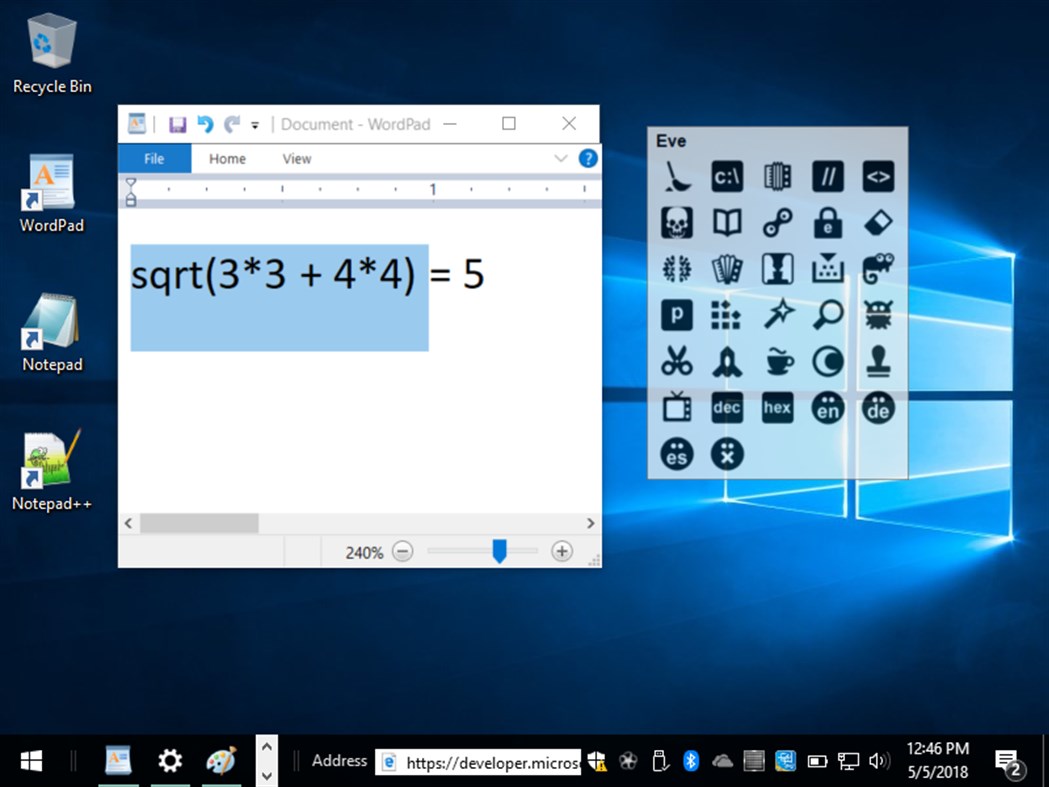Click the magnifier search icon
Viewport: 1049px width, 787px height.
[827, 314]
